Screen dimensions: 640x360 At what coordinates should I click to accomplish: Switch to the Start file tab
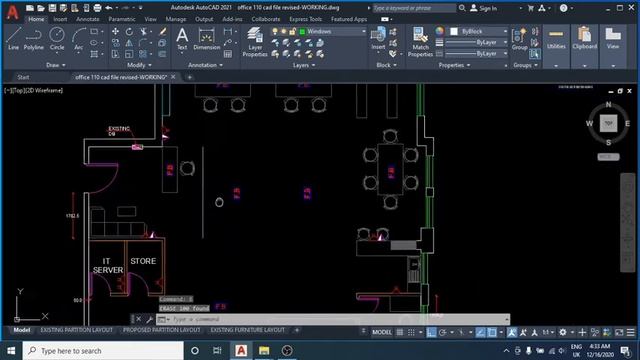click(23, 77)
